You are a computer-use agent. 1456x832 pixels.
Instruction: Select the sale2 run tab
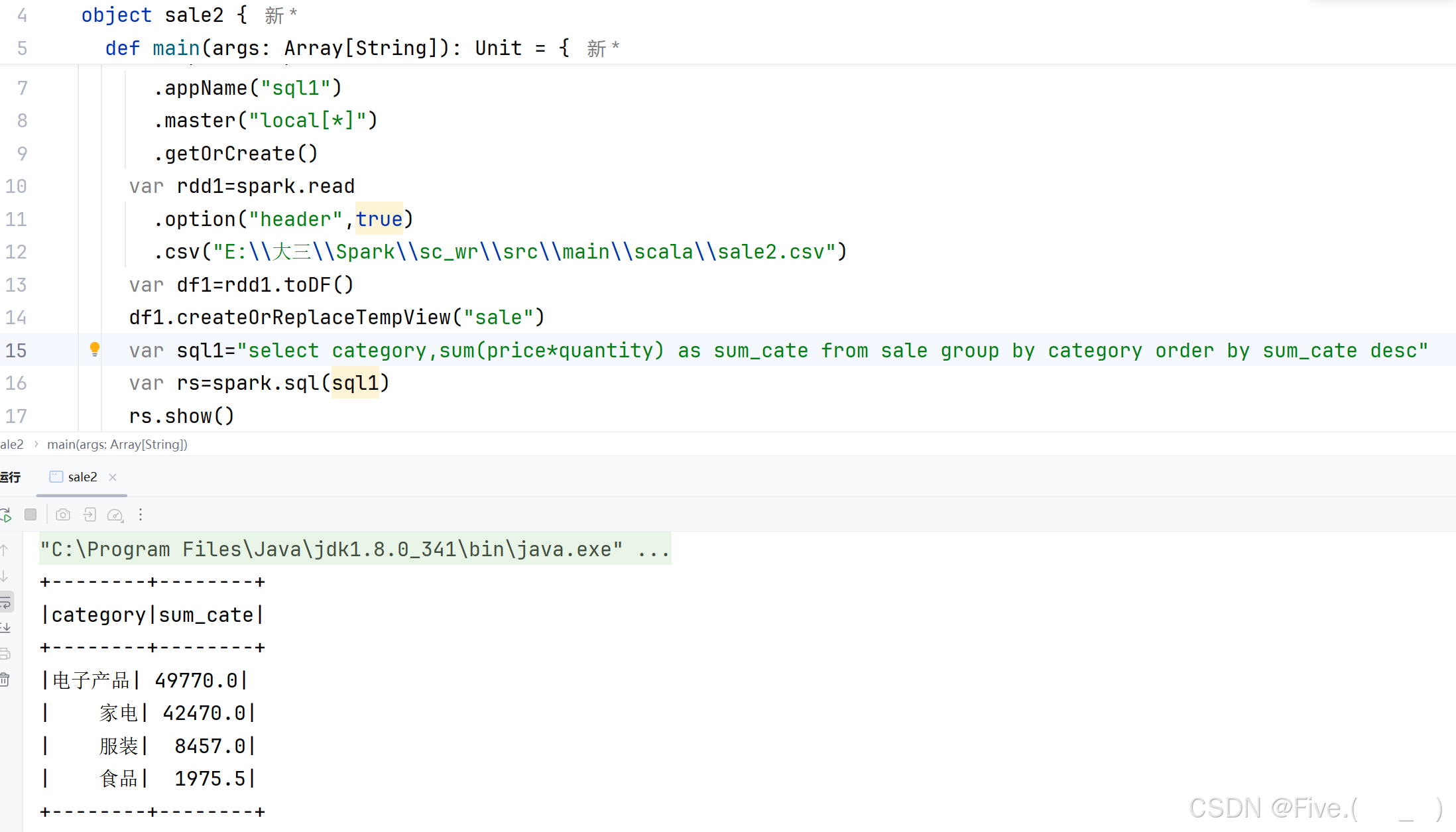[x=82, y=477]
